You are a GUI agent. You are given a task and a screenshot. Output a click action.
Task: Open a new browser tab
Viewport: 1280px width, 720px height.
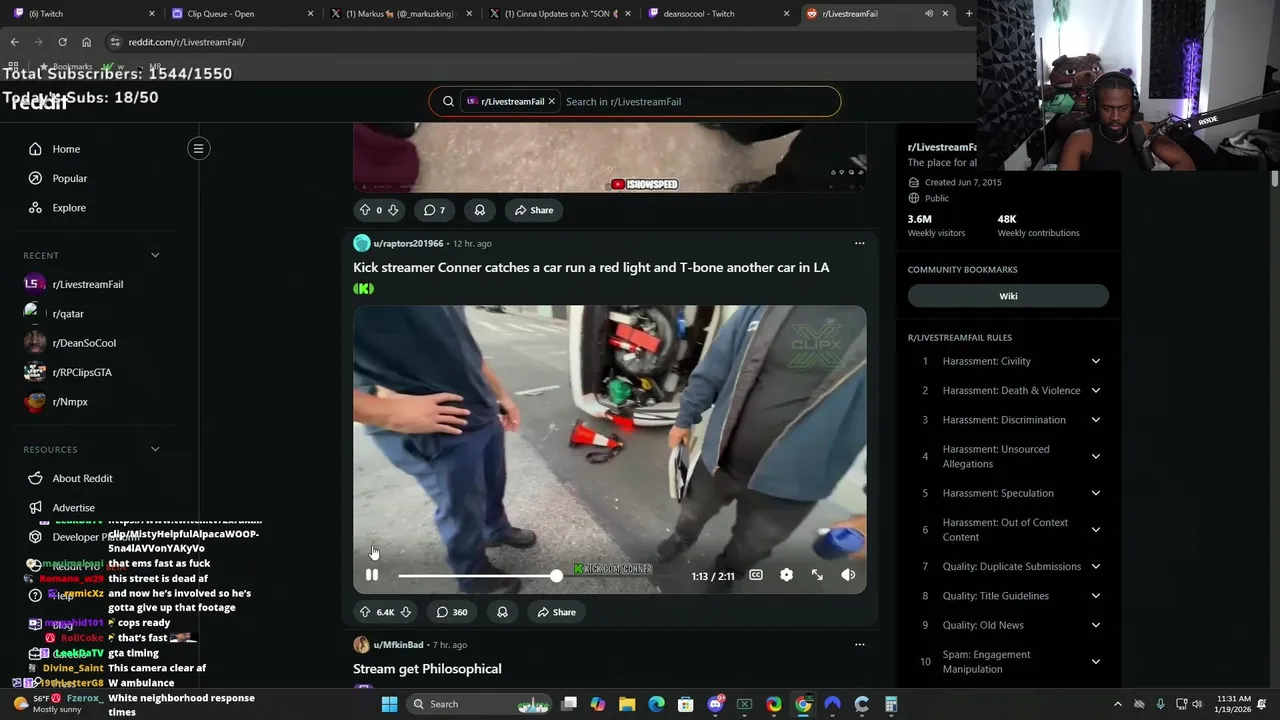pos(968,13)
